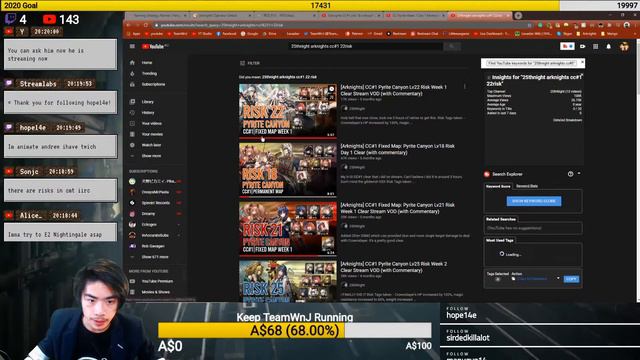Collapse the Search Explorer panel arrow
Viewport: 640px width, 360px height.
[579, 173]
